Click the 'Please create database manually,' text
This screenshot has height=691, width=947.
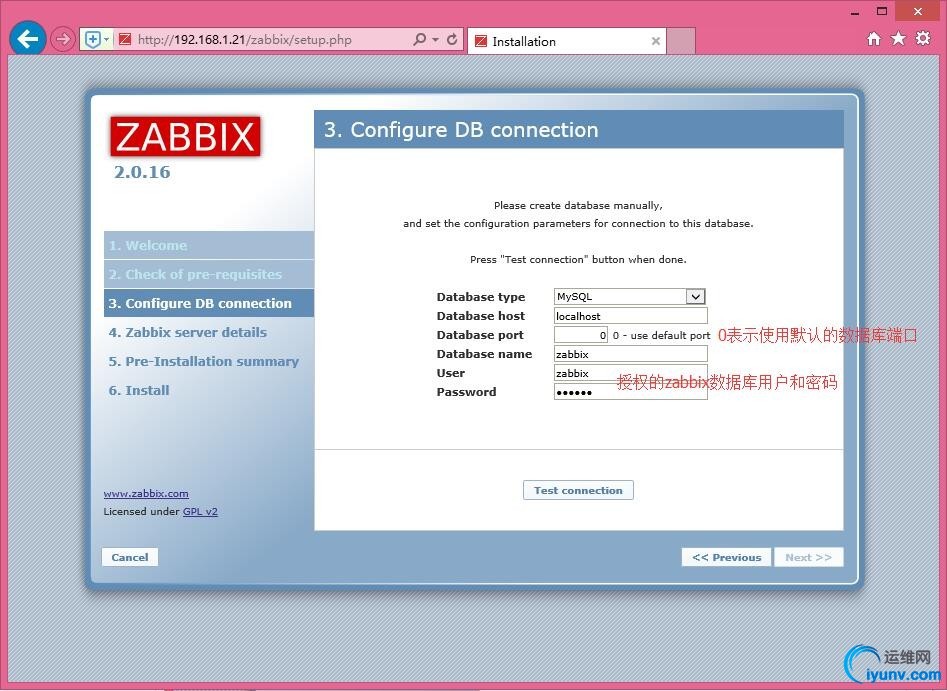pyautogui.click(x=578, y=205)
